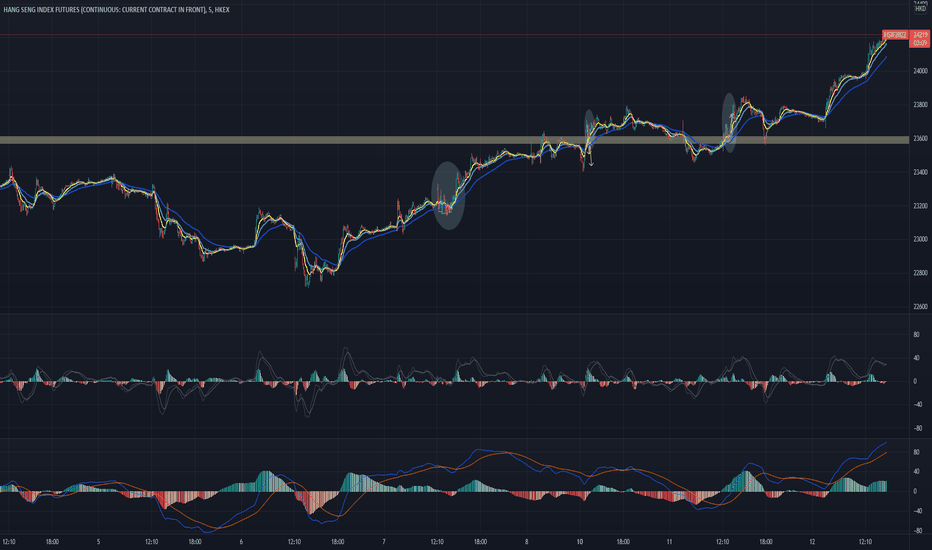Viewport: 932px width, 550px height.
Task: Click the bar countdown timer 00:09
Action: coord(920,43)
